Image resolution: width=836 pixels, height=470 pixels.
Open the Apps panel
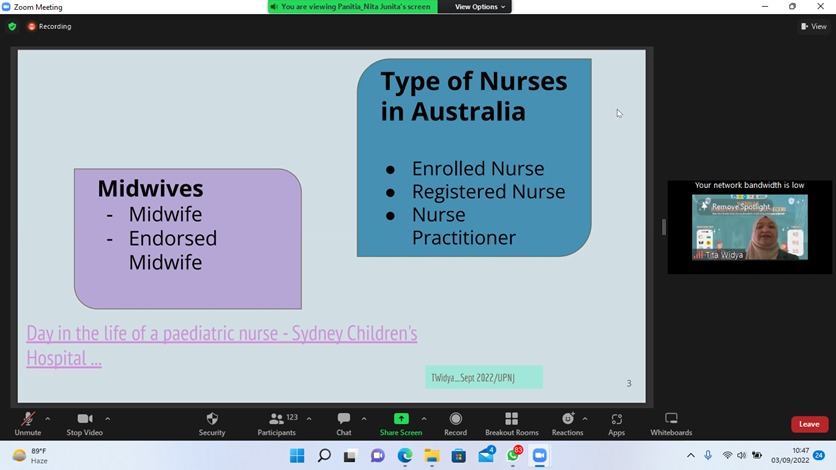(x=616, y=419)
